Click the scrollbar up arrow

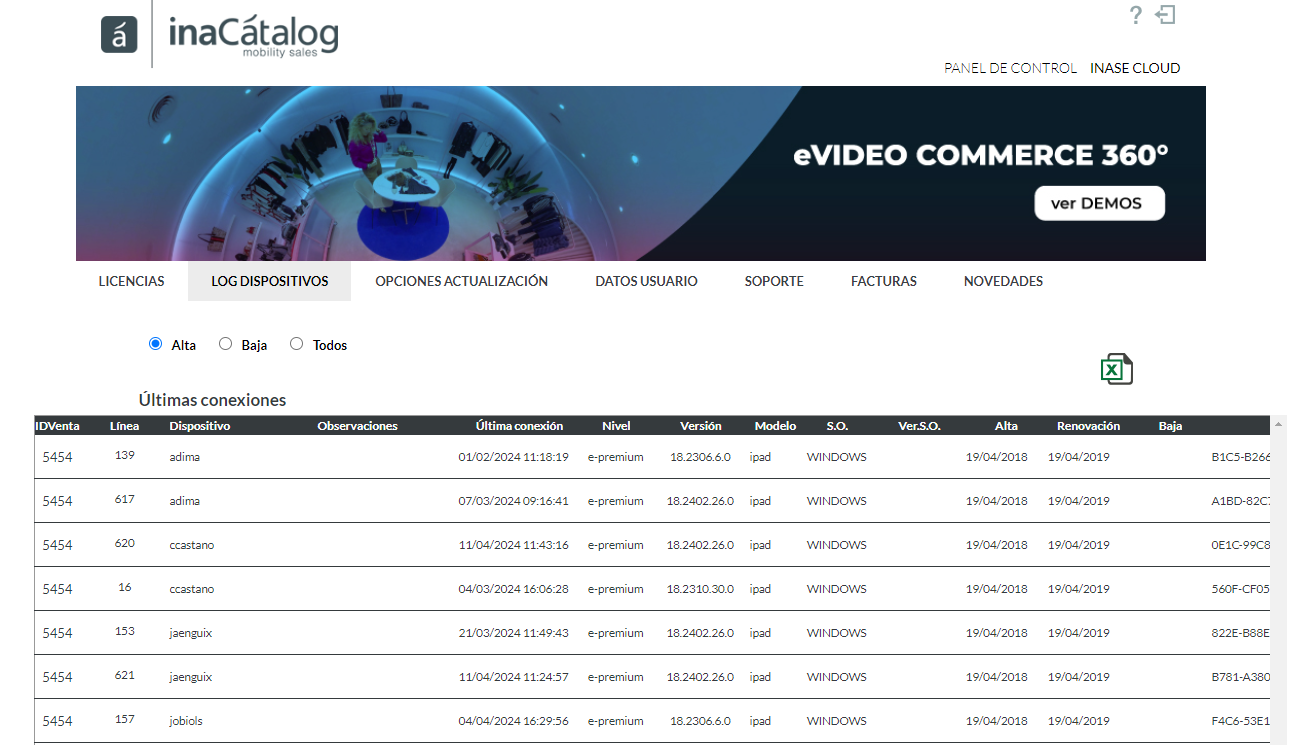pyautogui.click(x=1279, y=425)
